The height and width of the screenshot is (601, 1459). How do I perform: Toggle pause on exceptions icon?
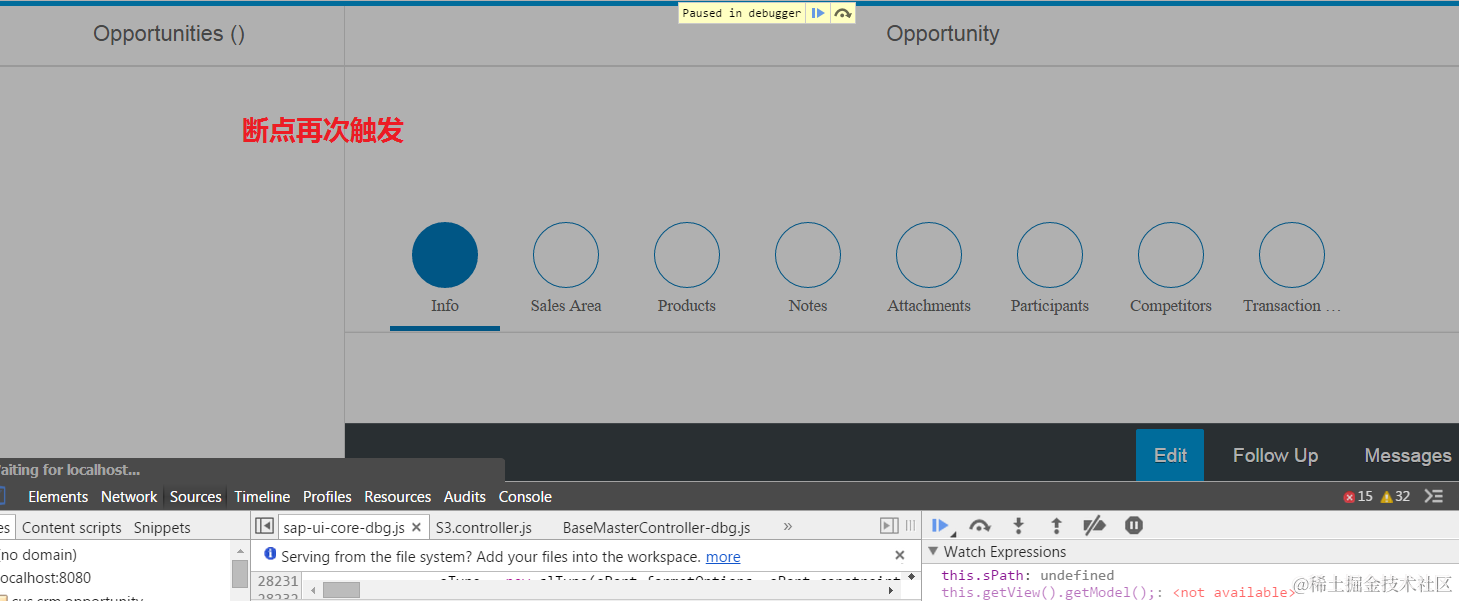click(x=1133, y=526)
